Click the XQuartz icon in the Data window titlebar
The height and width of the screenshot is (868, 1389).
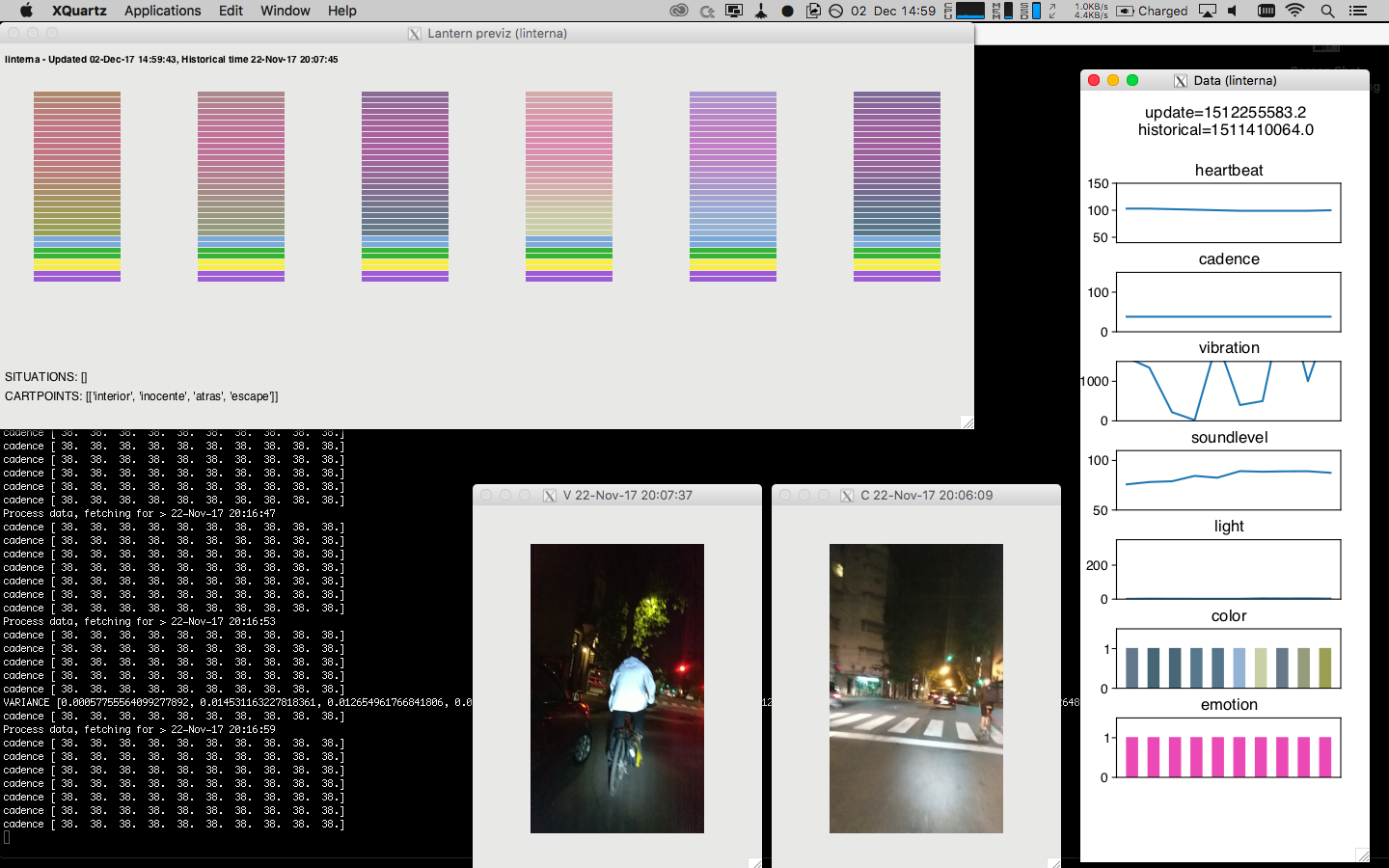pos(1179,80)
